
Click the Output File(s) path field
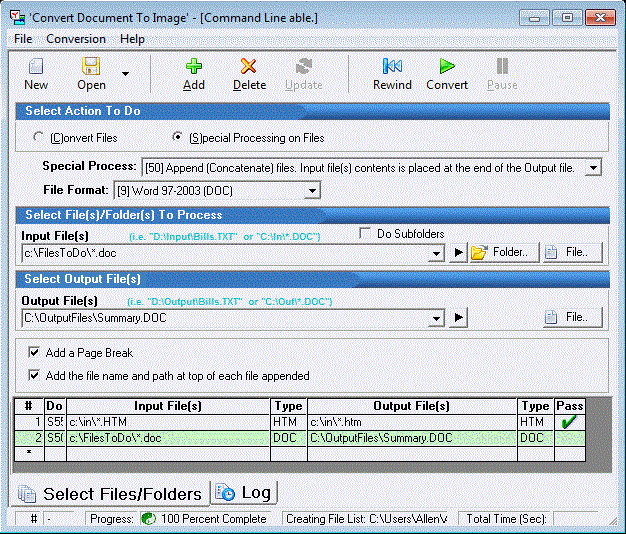pyautogui.click(x=225, y=318)
